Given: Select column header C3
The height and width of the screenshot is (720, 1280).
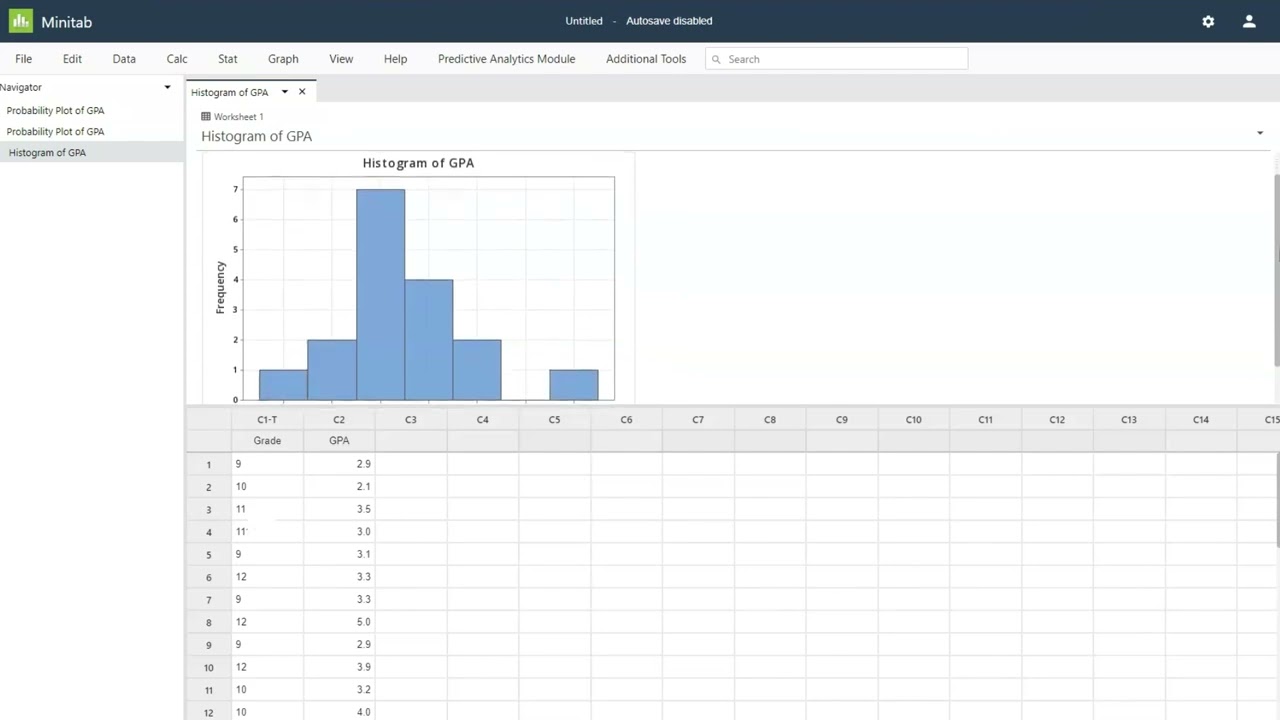Looking at the screenshot, I should point(411,420).
